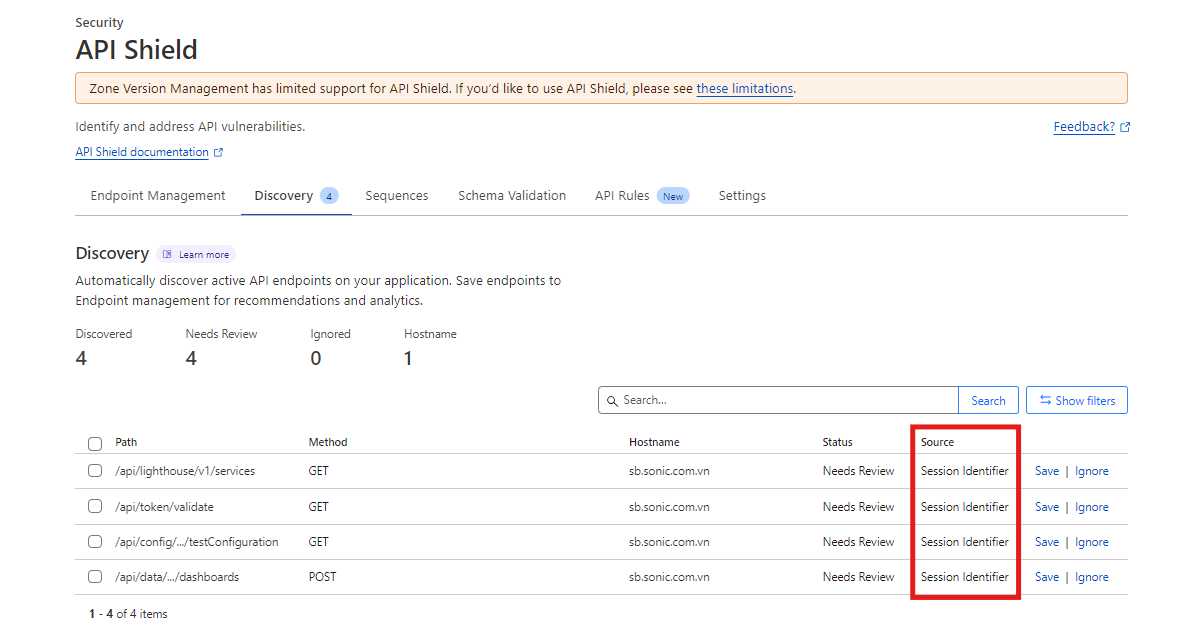Image resolution: width=1187 pixels, height=640 pixels.
Task: Toggle the select-all checkbox in table header
Action: tap(95, 443)
